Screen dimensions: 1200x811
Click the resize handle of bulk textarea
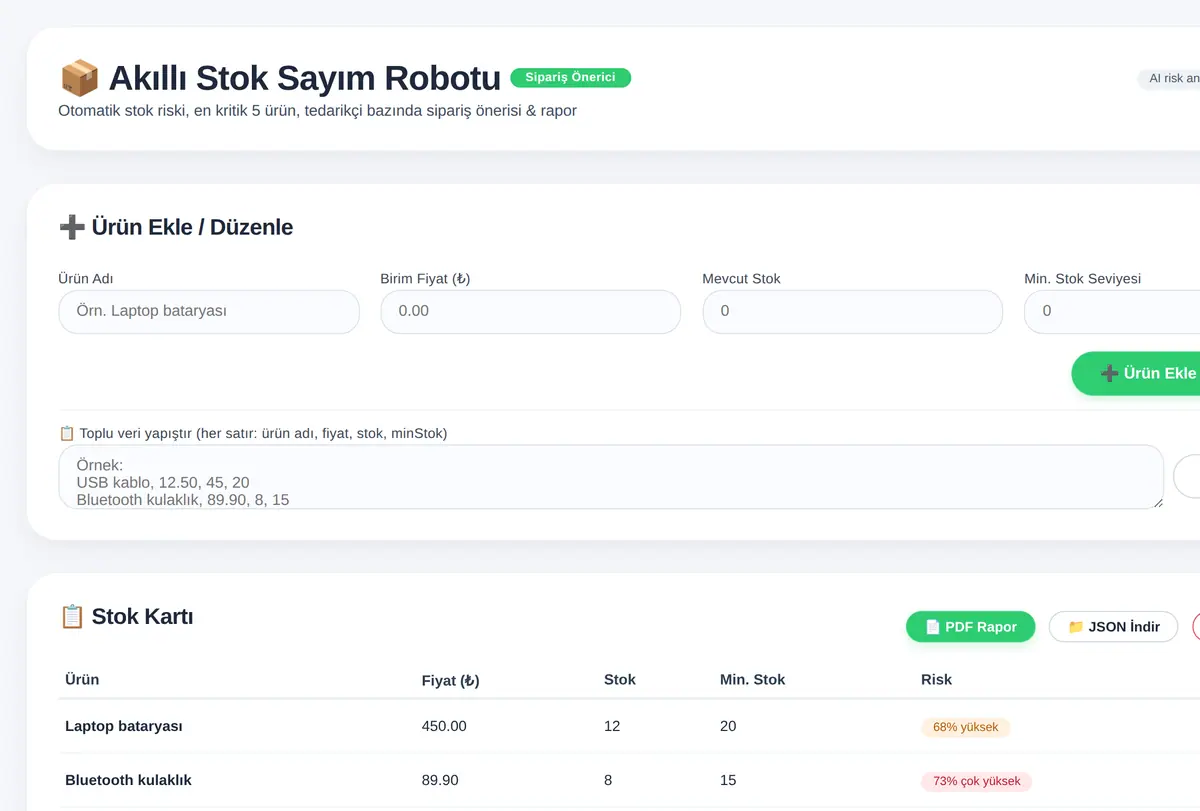(1158, 503)
